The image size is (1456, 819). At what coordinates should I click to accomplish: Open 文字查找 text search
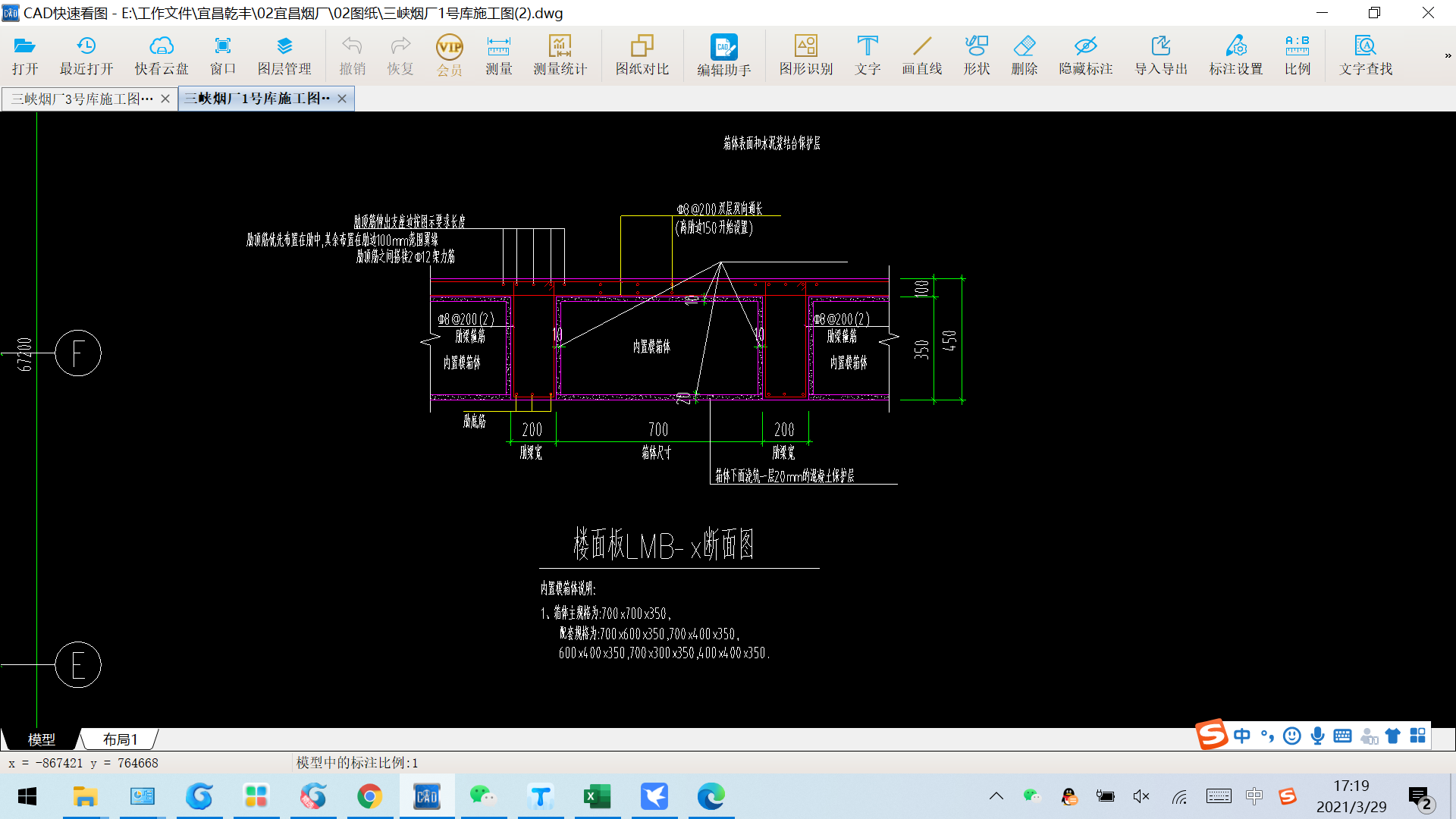1365,56
